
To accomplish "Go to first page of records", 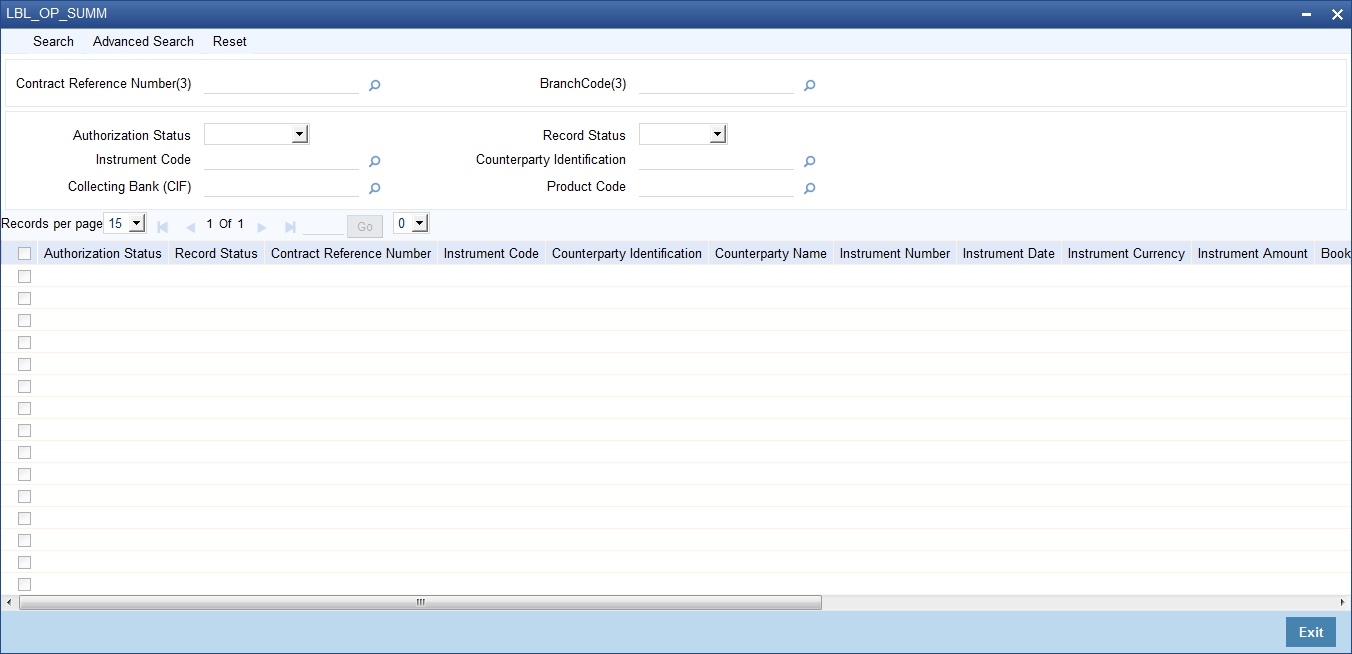I will (163, 227).
